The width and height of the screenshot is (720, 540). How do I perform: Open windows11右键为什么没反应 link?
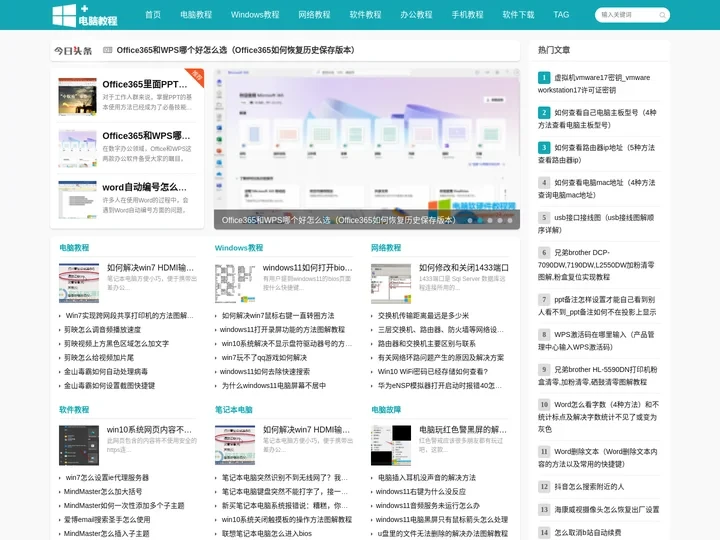tap(421, 491)
